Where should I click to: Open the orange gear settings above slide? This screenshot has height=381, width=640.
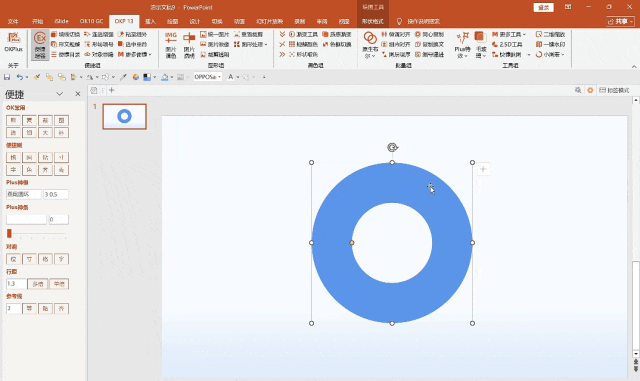point(590,90)
